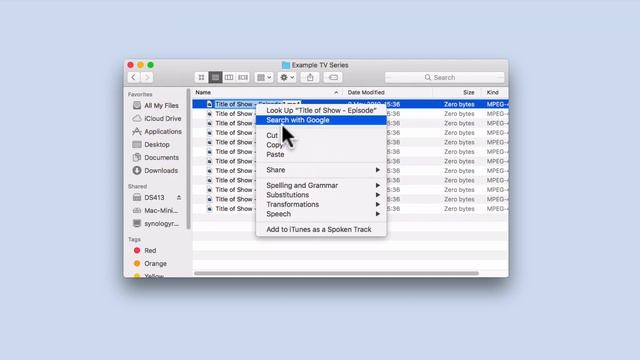The width and height of the screenshot is (640, 360).
Task: Open the item arrangement dropdown
Action: (264, 78)
